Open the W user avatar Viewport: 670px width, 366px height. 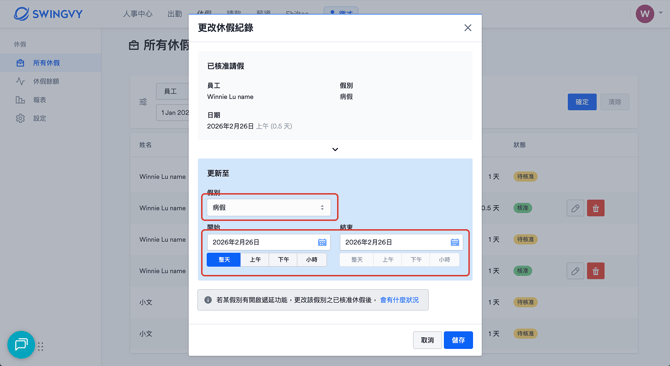click(645, 14)
